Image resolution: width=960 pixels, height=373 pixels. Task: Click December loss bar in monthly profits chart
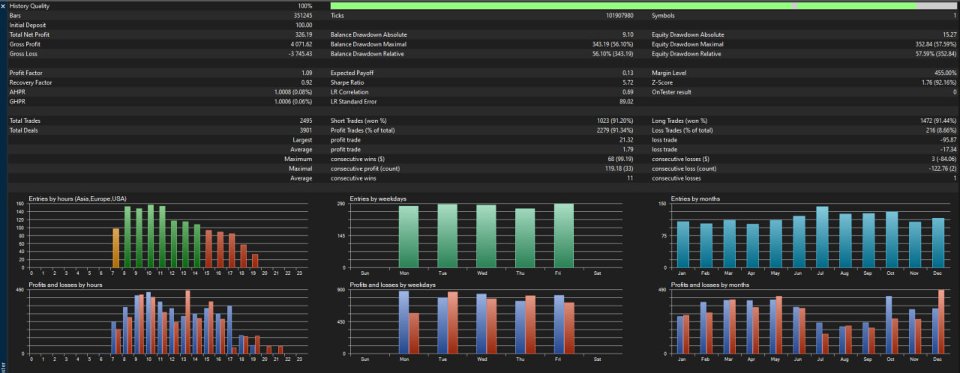(x=941, y=322)
